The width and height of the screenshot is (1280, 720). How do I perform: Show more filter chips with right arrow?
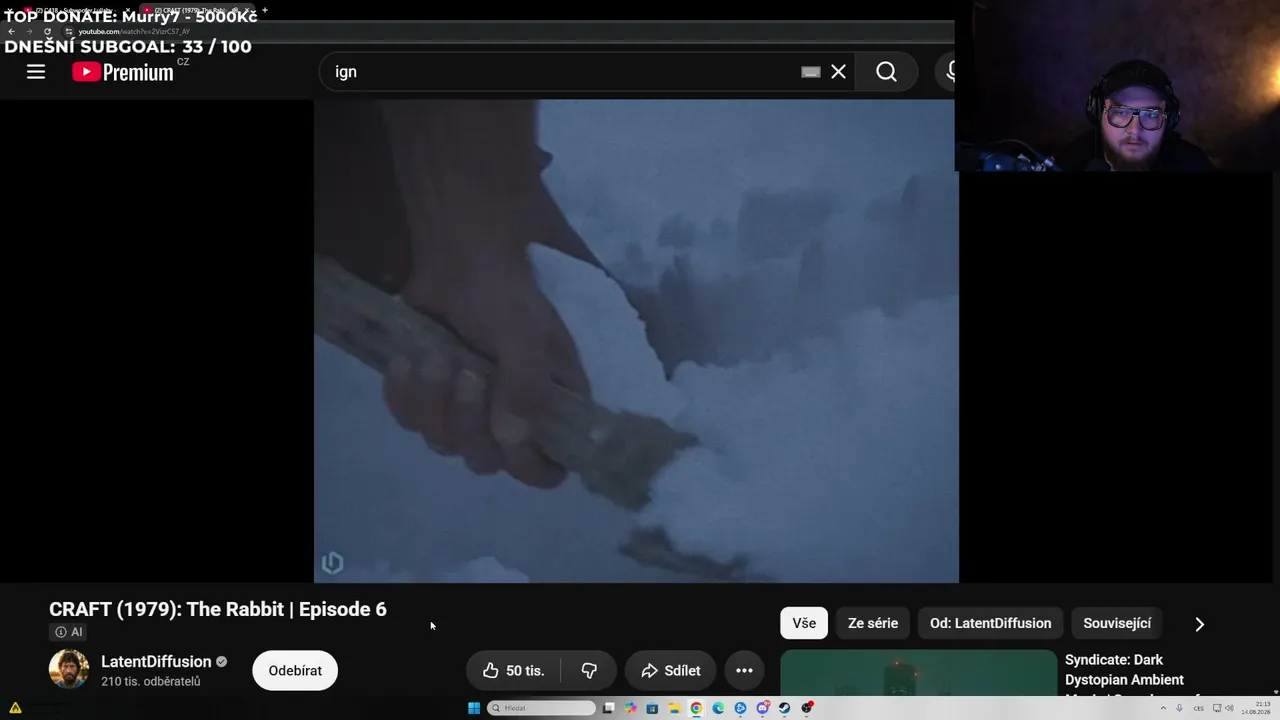tap(1200, 624)
